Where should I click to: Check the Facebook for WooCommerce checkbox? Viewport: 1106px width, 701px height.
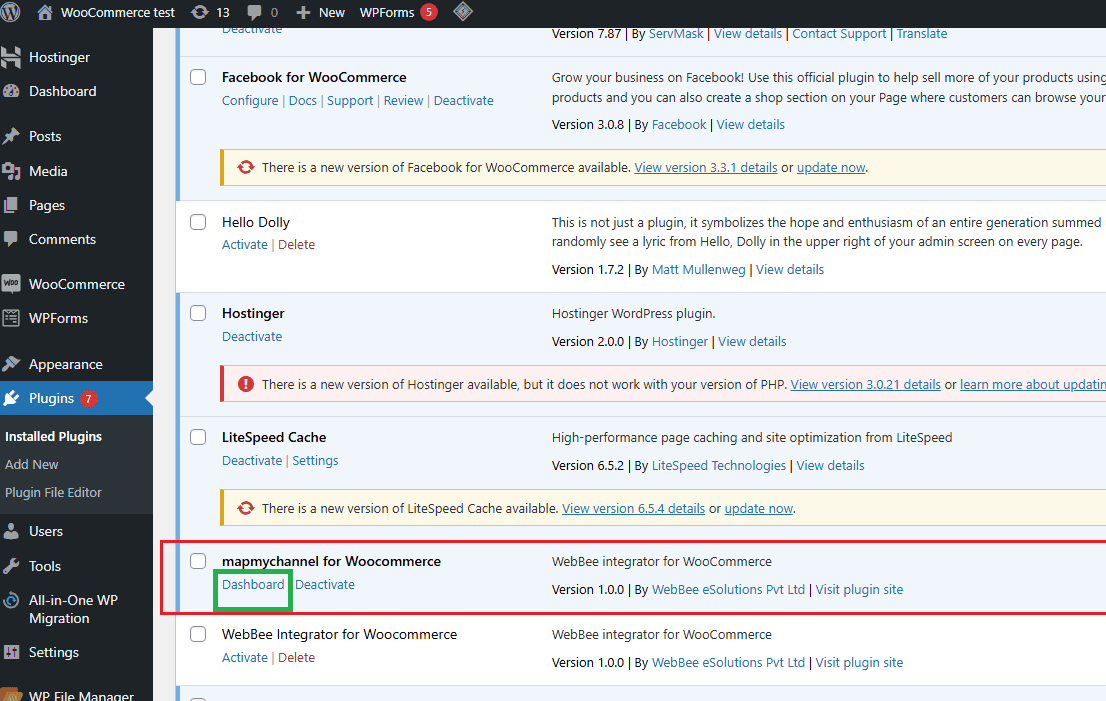pyautogui.click(x=198, y=77)
